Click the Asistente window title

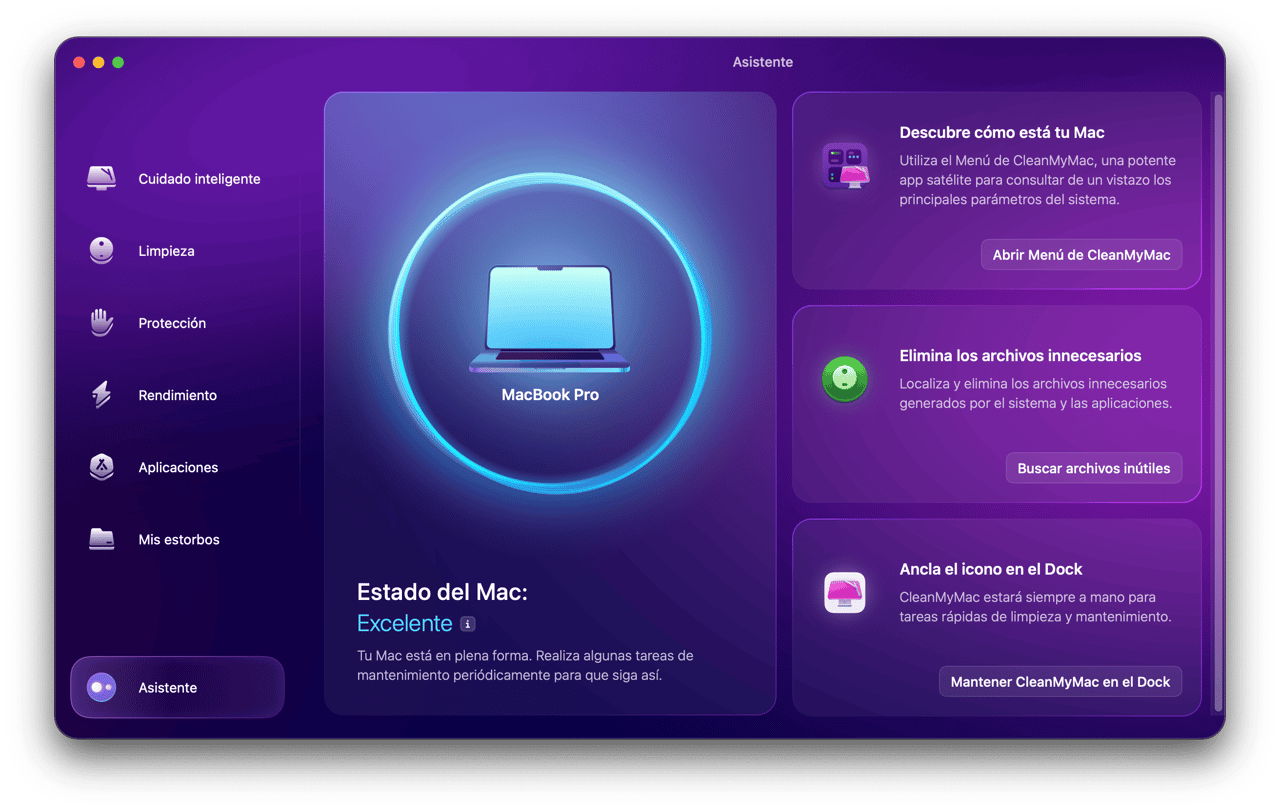pyautogui.click(x=763, y=62)
